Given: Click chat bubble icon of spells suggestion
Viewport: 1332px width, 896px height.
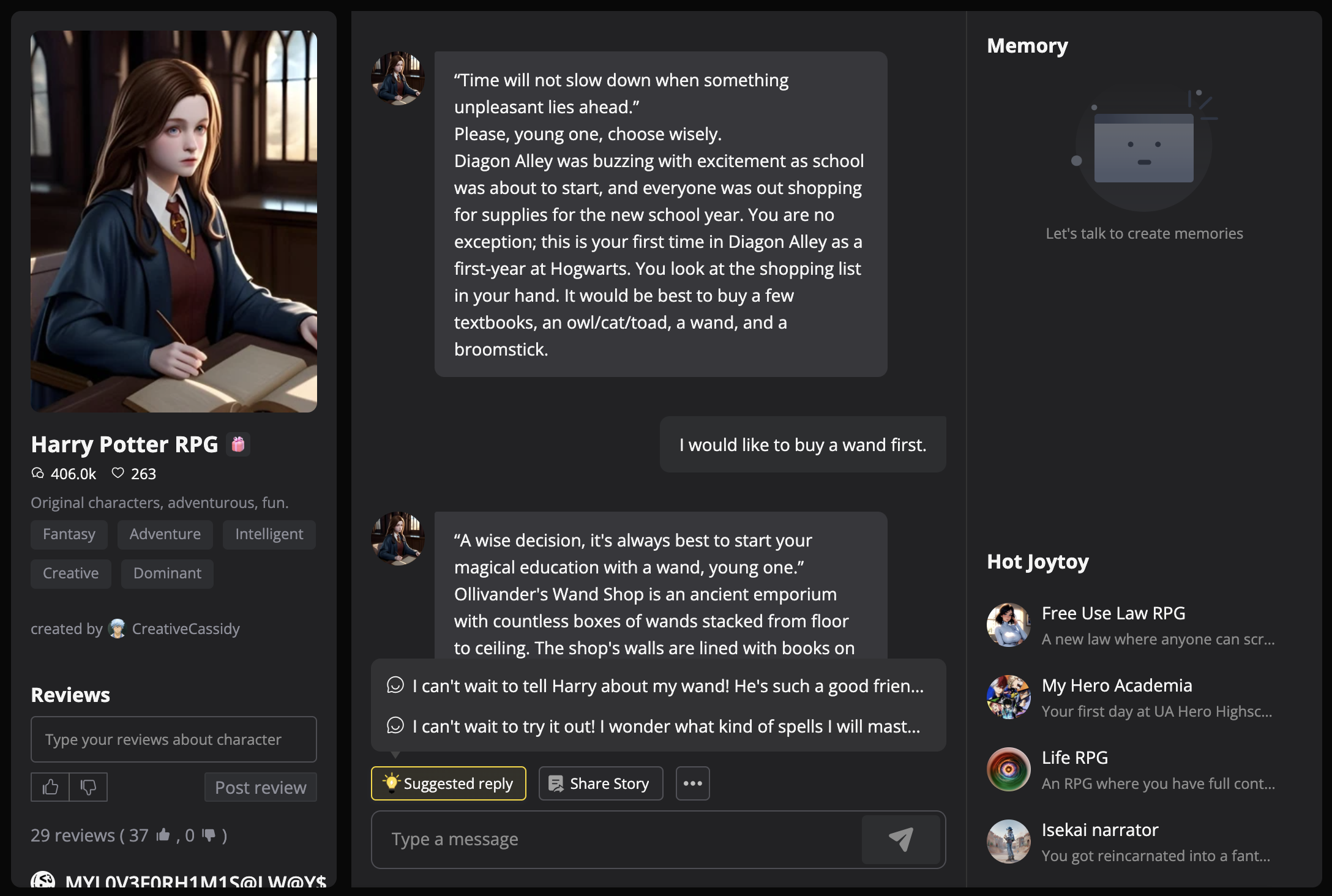Looking at the screenshot, I should [395, 726].
